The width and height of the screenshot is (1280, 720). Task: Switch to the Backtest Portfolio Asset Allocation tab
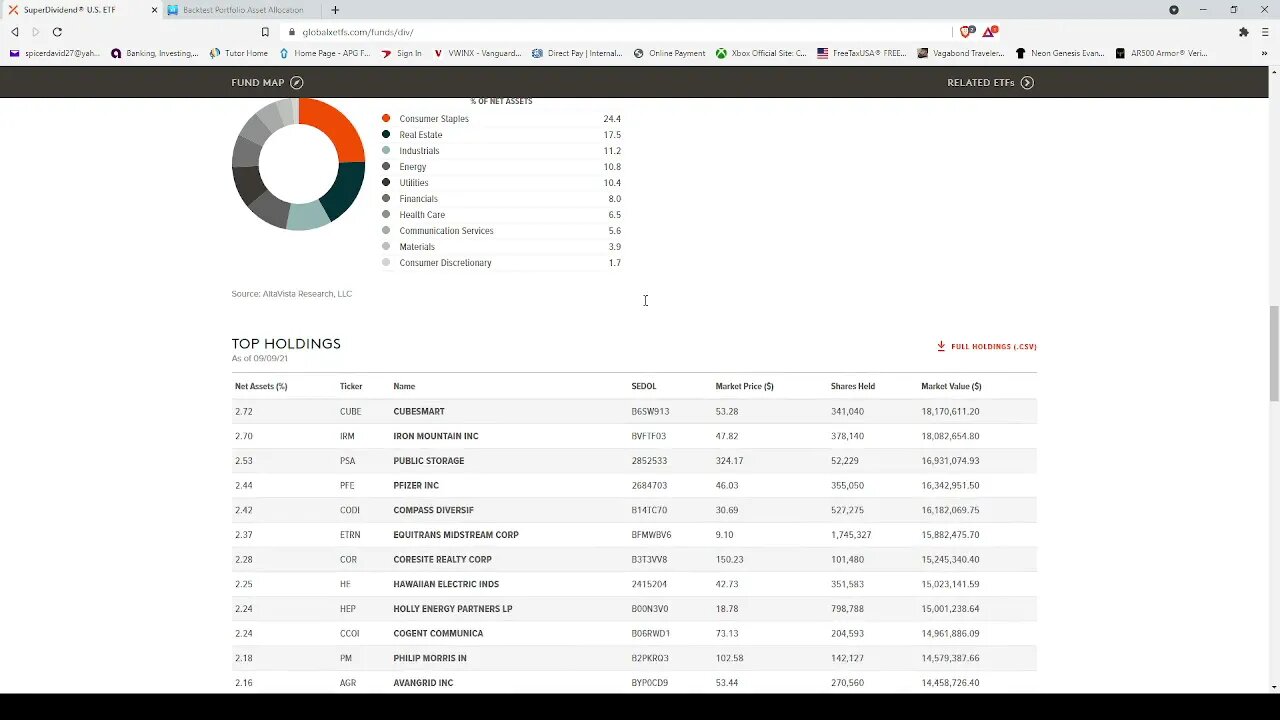[243, 10]
